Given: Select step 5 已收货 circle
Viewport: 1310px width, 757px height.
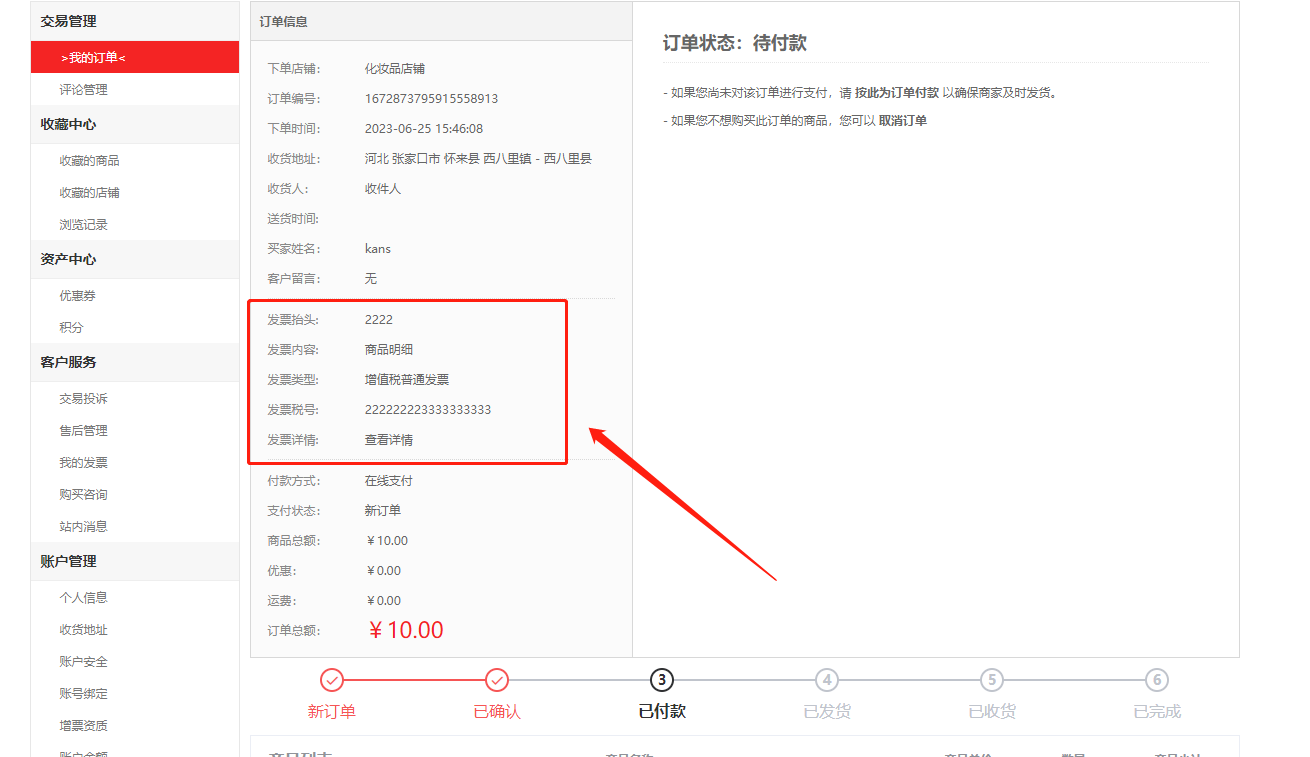Looking at the screenshot, I should point(992,680).
